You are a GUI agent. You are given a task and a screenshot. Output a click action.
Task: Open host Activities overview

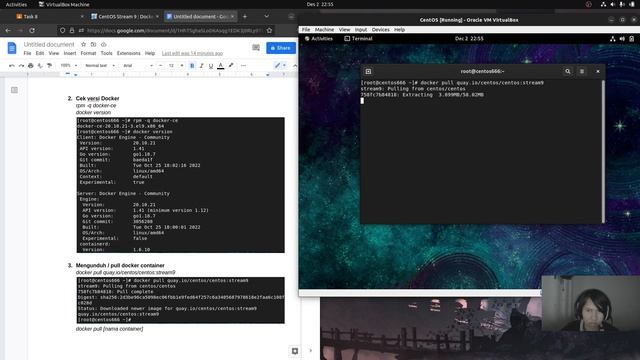tap(16, 4)
